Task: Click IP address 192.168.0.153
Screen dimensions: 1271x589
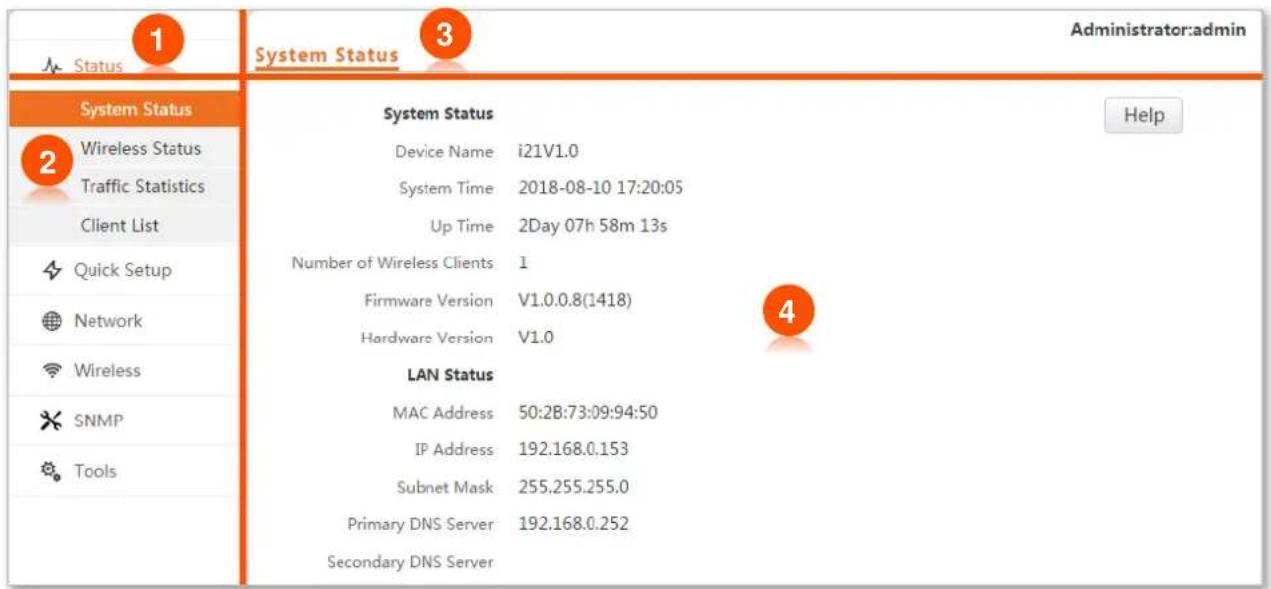Action: (573, 450)
